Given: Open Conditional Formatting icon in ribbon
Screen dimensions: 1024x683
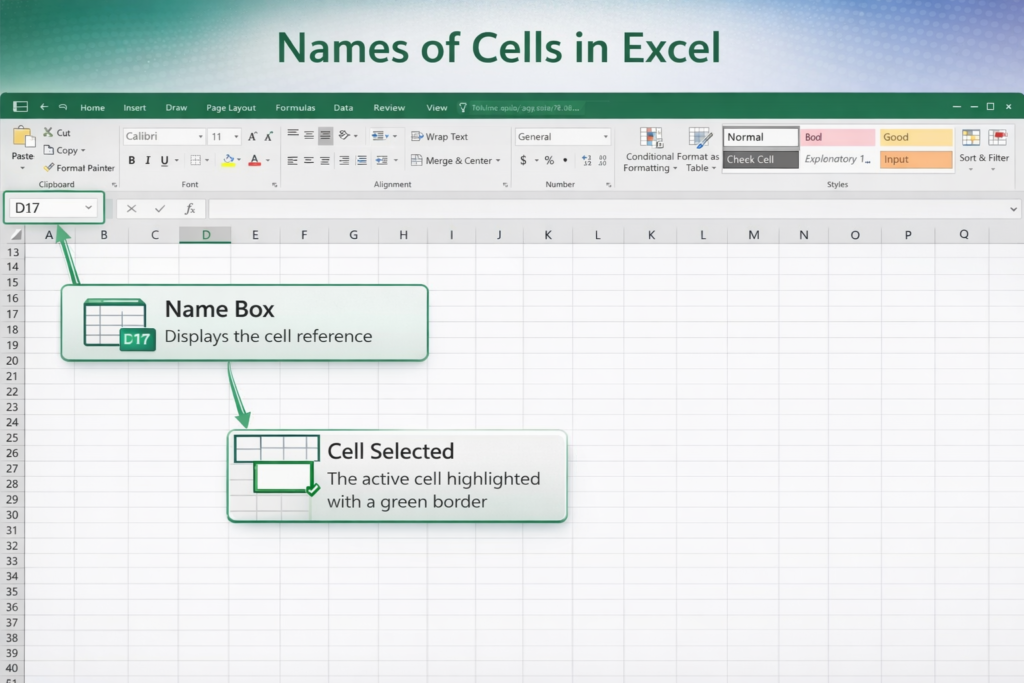Looking at the screenshot, I should tap(651, 138).
